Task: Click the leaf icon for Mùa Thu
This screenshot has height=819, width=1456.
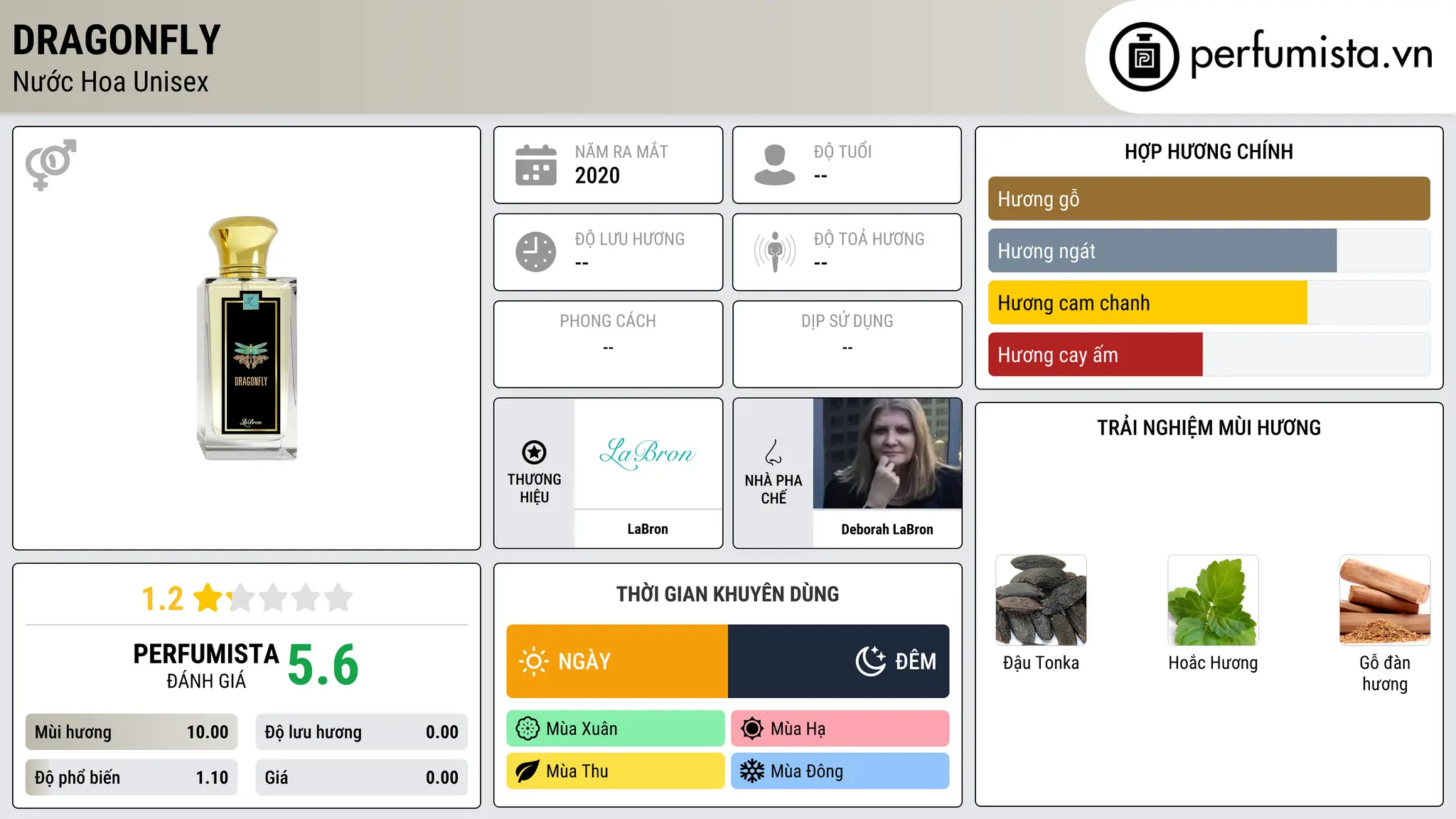Action: tap(528, 771)
